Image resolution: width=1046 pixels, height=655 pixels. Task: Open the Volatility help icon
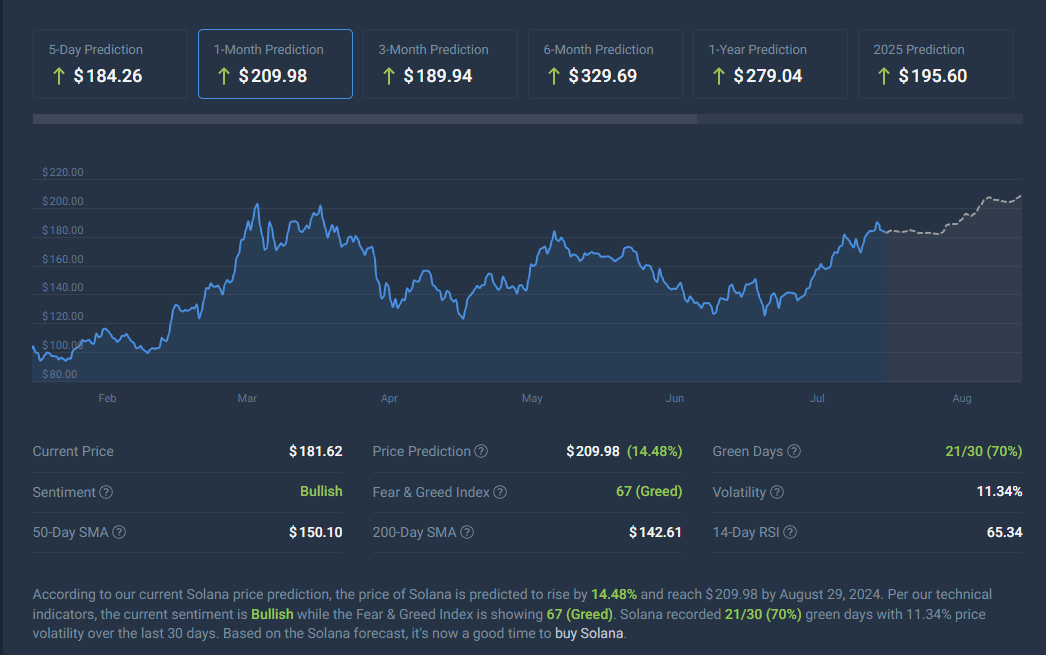[776, 492]
